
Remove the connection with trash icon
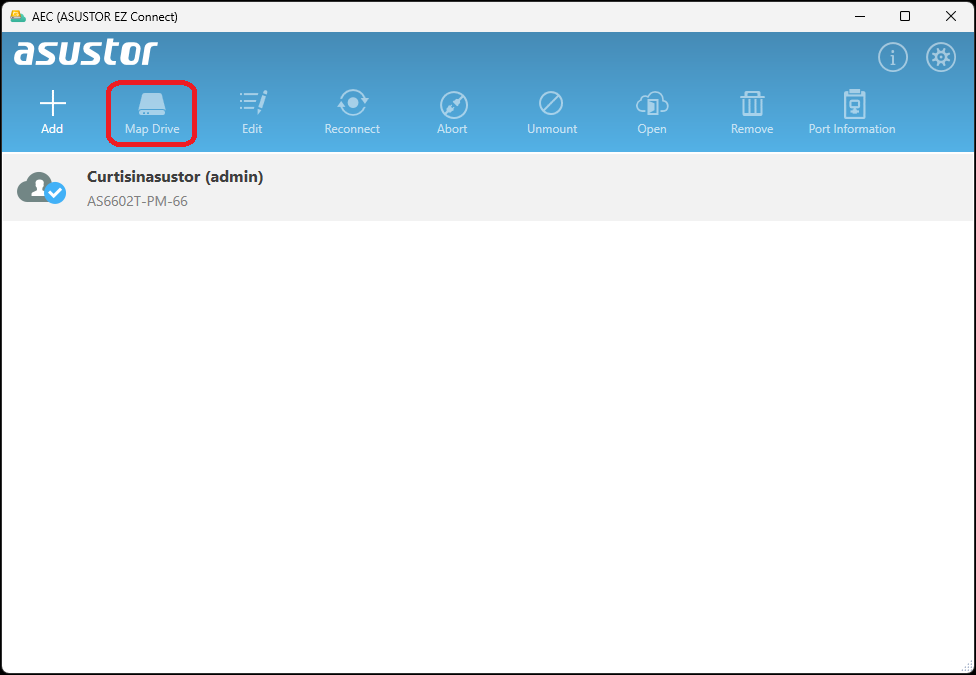coord(752,104)
